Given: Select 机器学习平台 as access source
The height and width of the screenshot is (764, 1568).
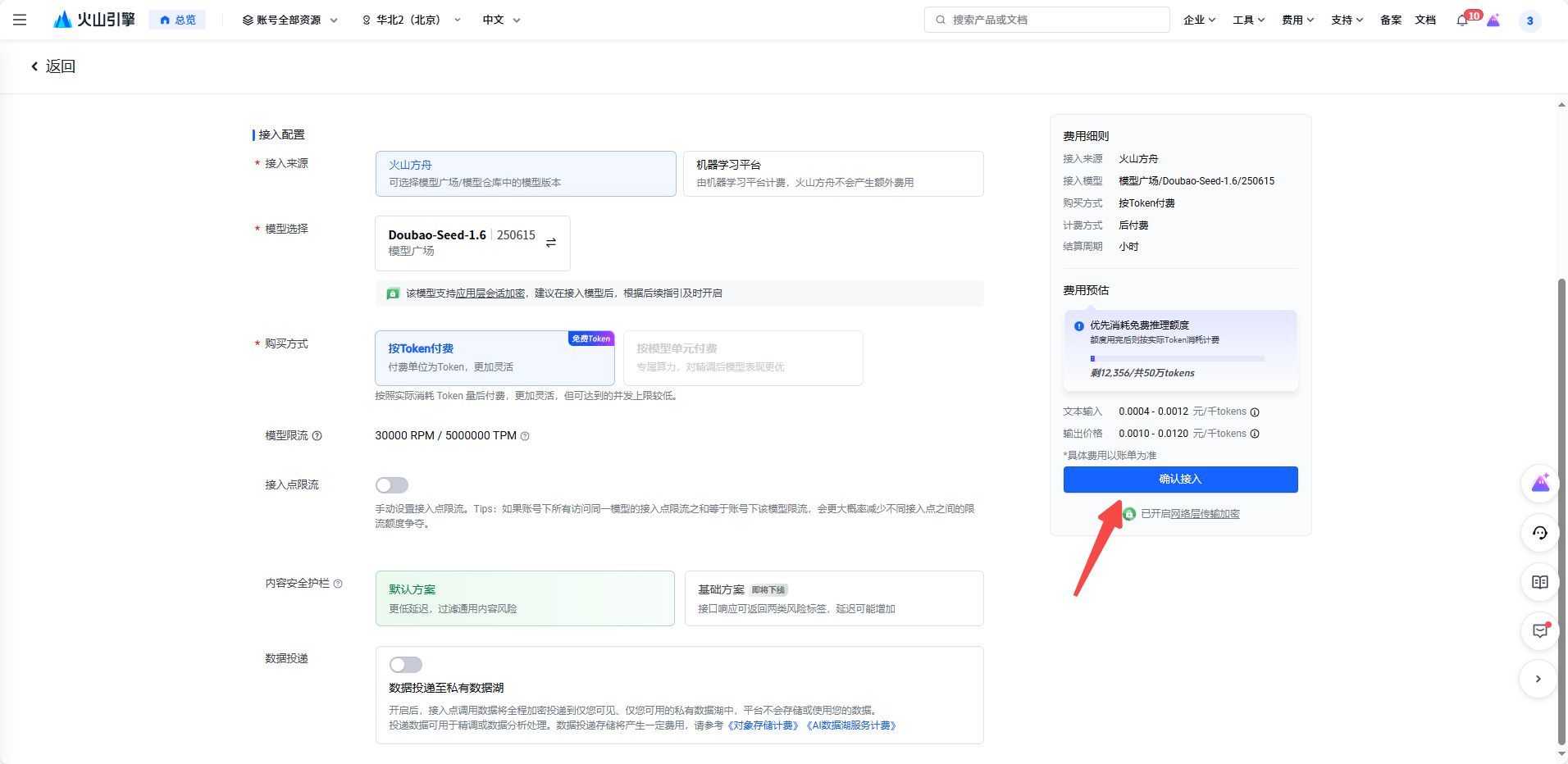Looking at the screenshot, I should tap(833, 174).
